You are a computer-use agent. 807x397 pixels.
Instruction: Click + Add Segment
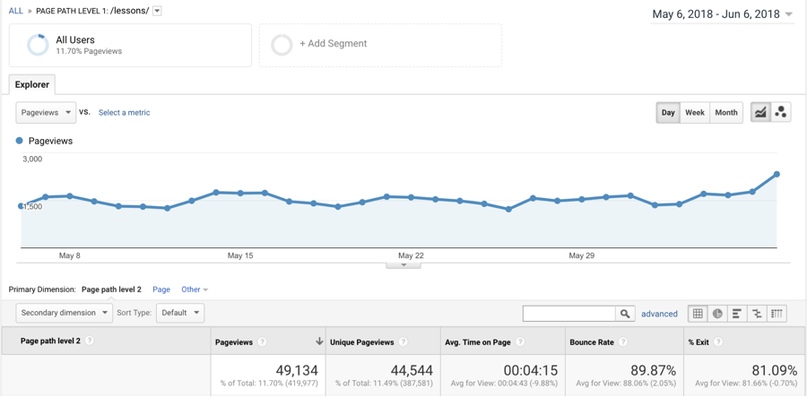pos(334,44)
